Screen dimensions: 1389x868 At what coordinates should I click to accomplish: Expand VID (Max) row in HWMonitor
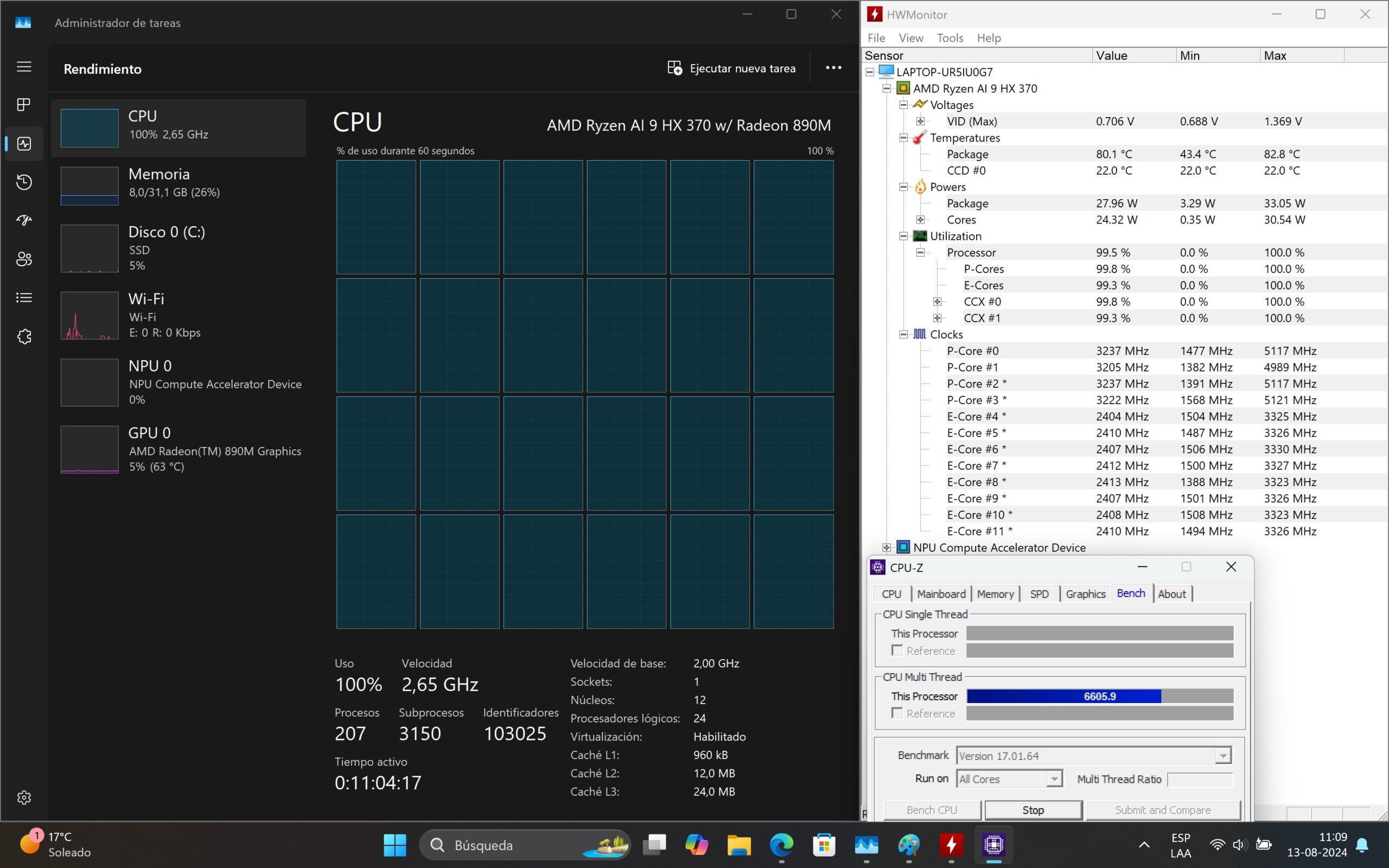(920, 121)
